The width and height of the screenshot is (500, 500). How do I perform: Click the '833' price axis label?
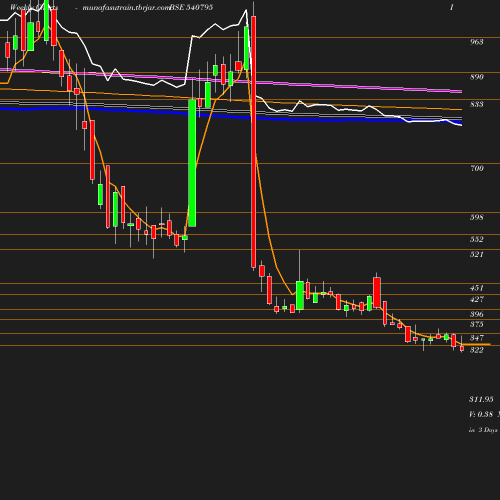[x=477, y=104]
